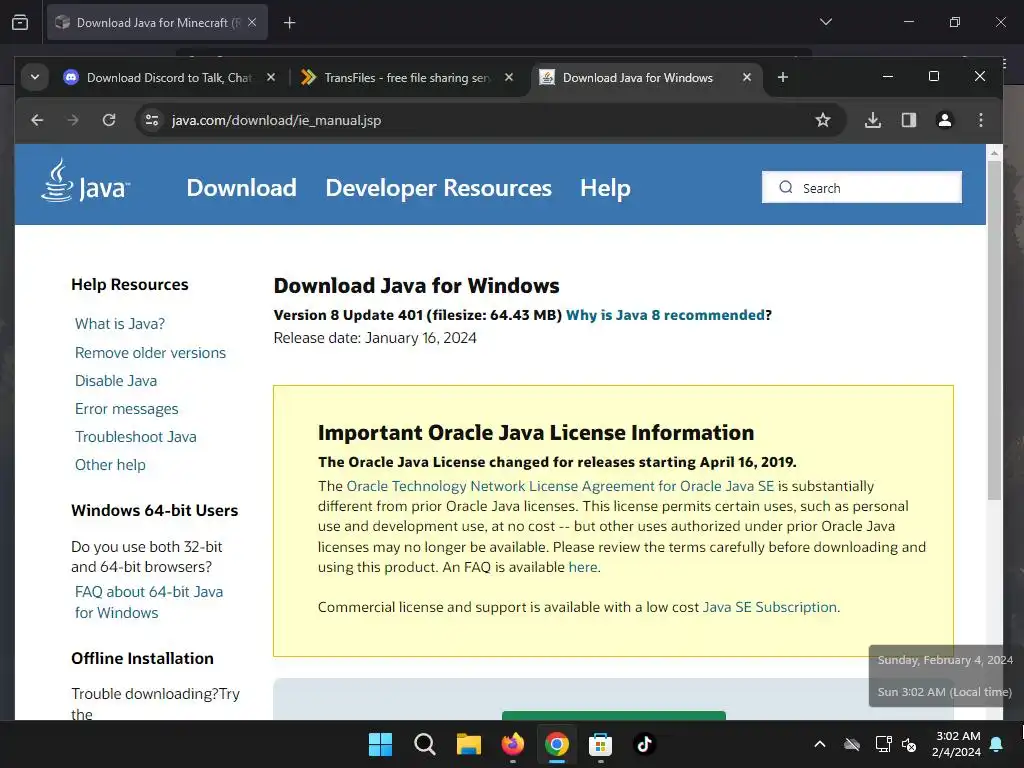The width and height of the screenshot is (1024, 768).
Task: Close the Download Java for Windows tab
Action: pyautogui.click(x=746, y=78)
